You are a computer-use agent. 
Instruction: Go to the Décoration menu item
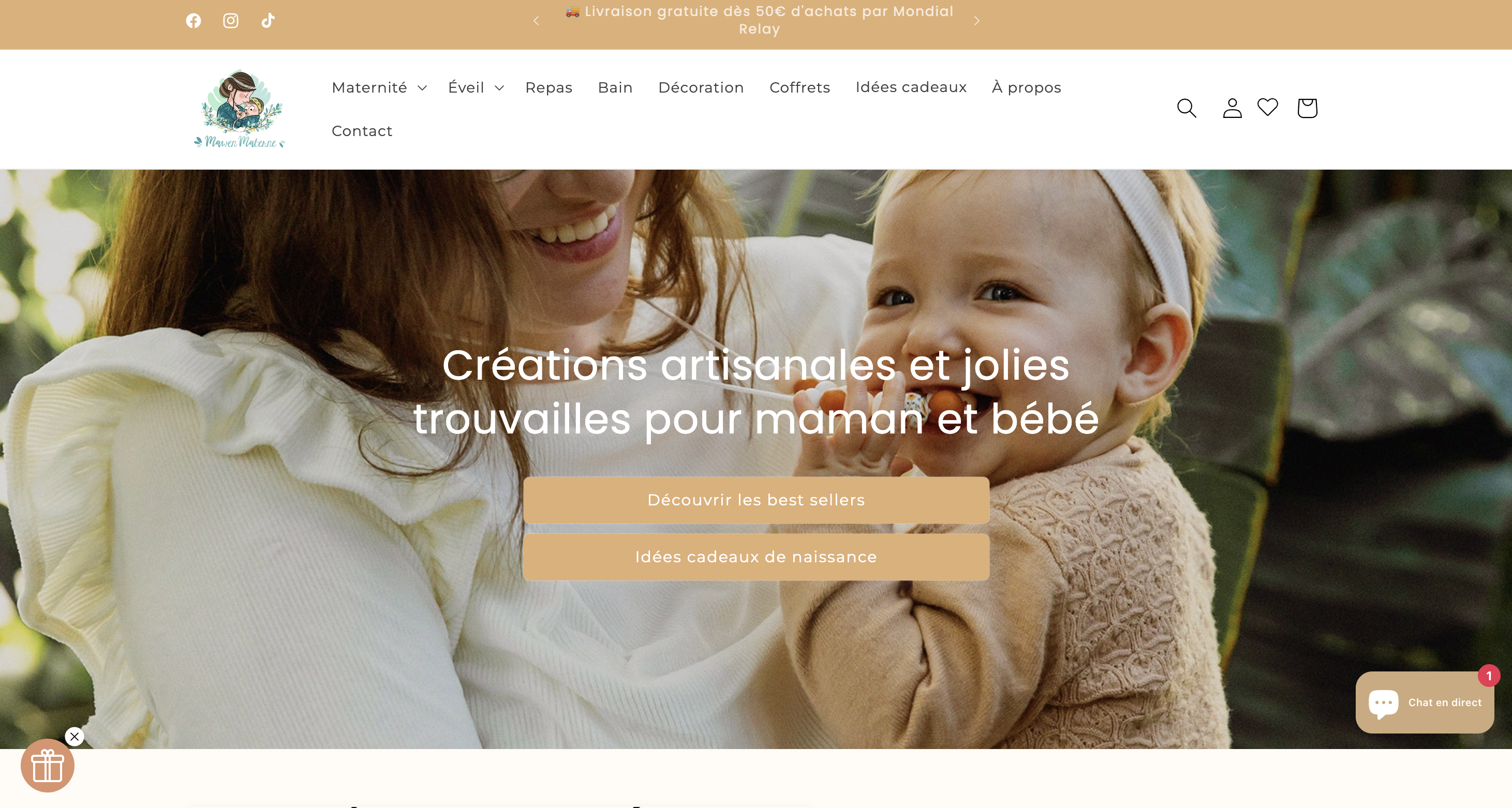[x=701, y=87]
